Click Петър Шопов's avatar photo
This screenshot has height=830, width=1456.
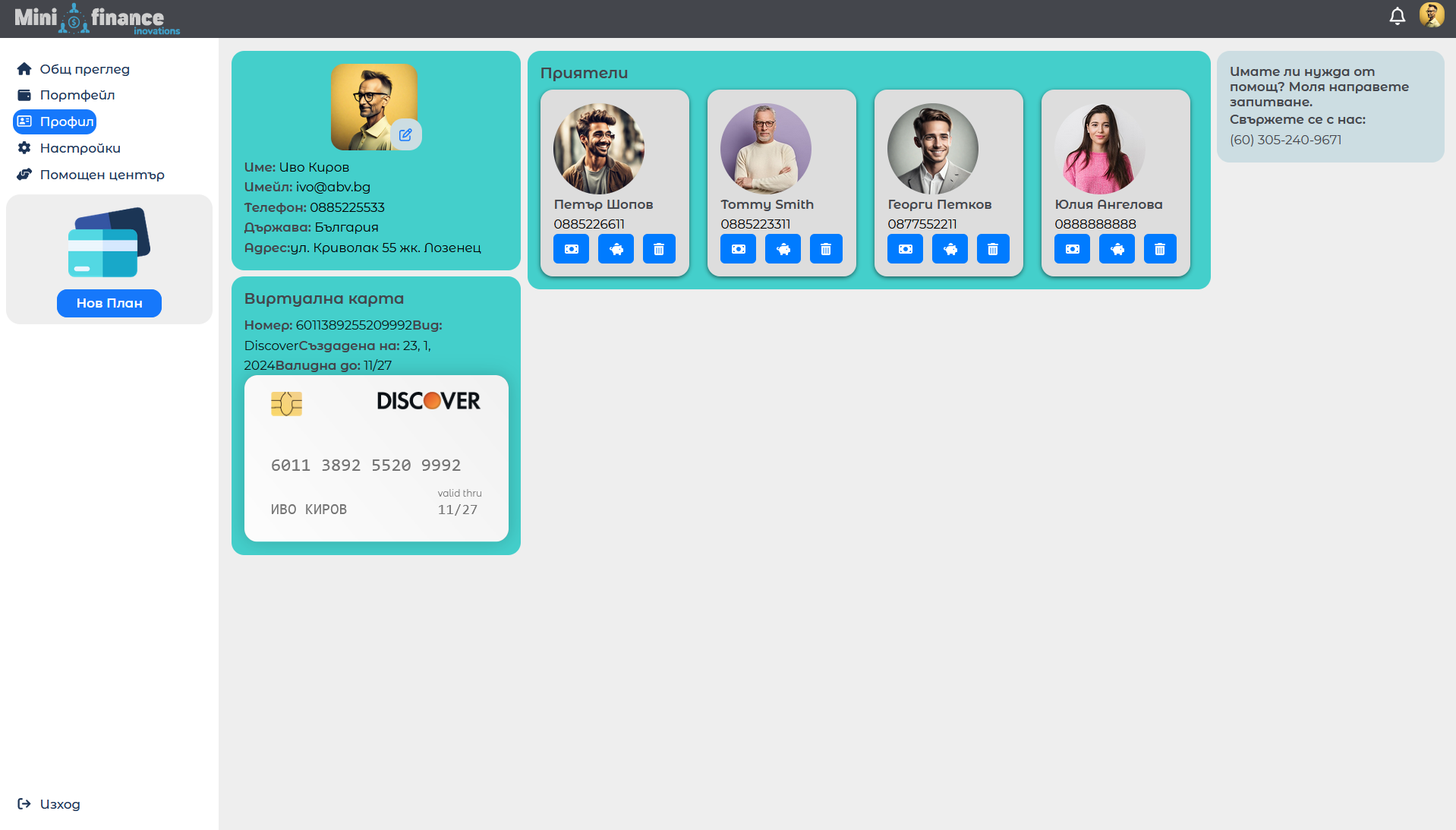click(x=599, y=149)
